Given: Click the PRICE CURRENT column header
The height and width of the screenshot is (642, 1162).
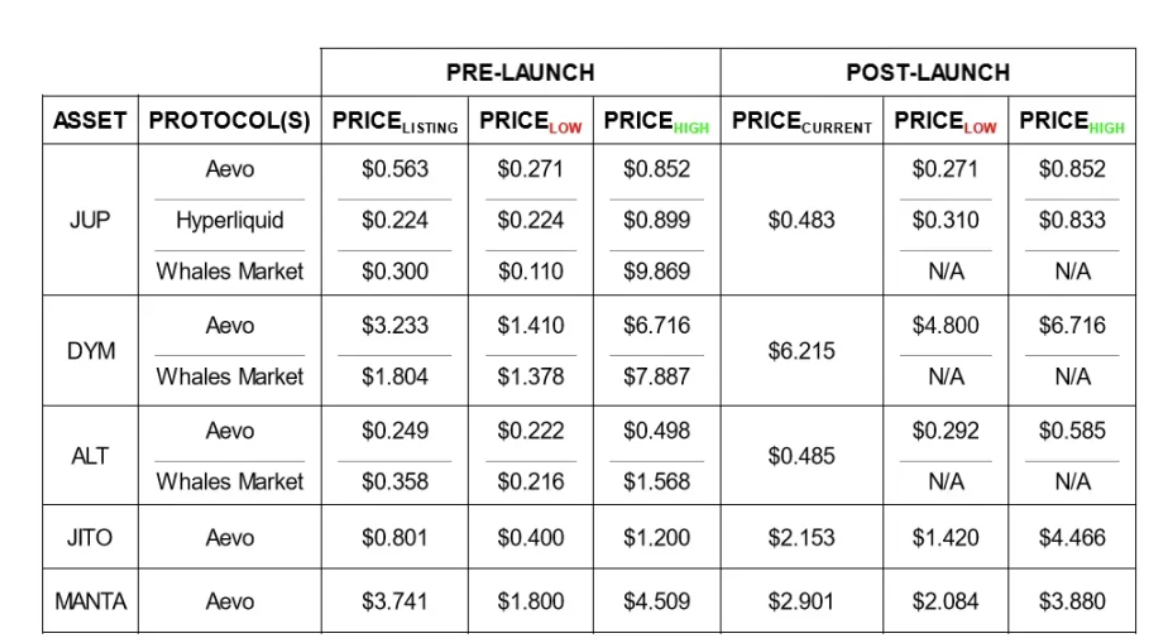Looking at the screenshot, I should (x=801, y=122).
